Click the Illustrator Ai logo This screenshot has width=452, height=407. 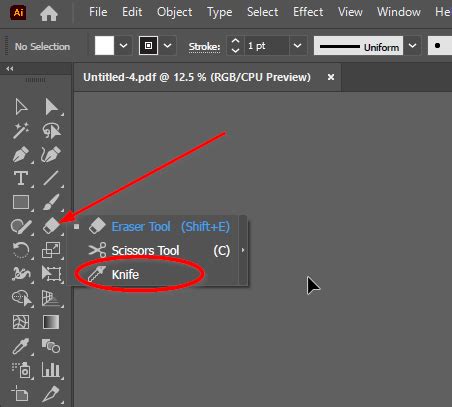click(18, 13)
